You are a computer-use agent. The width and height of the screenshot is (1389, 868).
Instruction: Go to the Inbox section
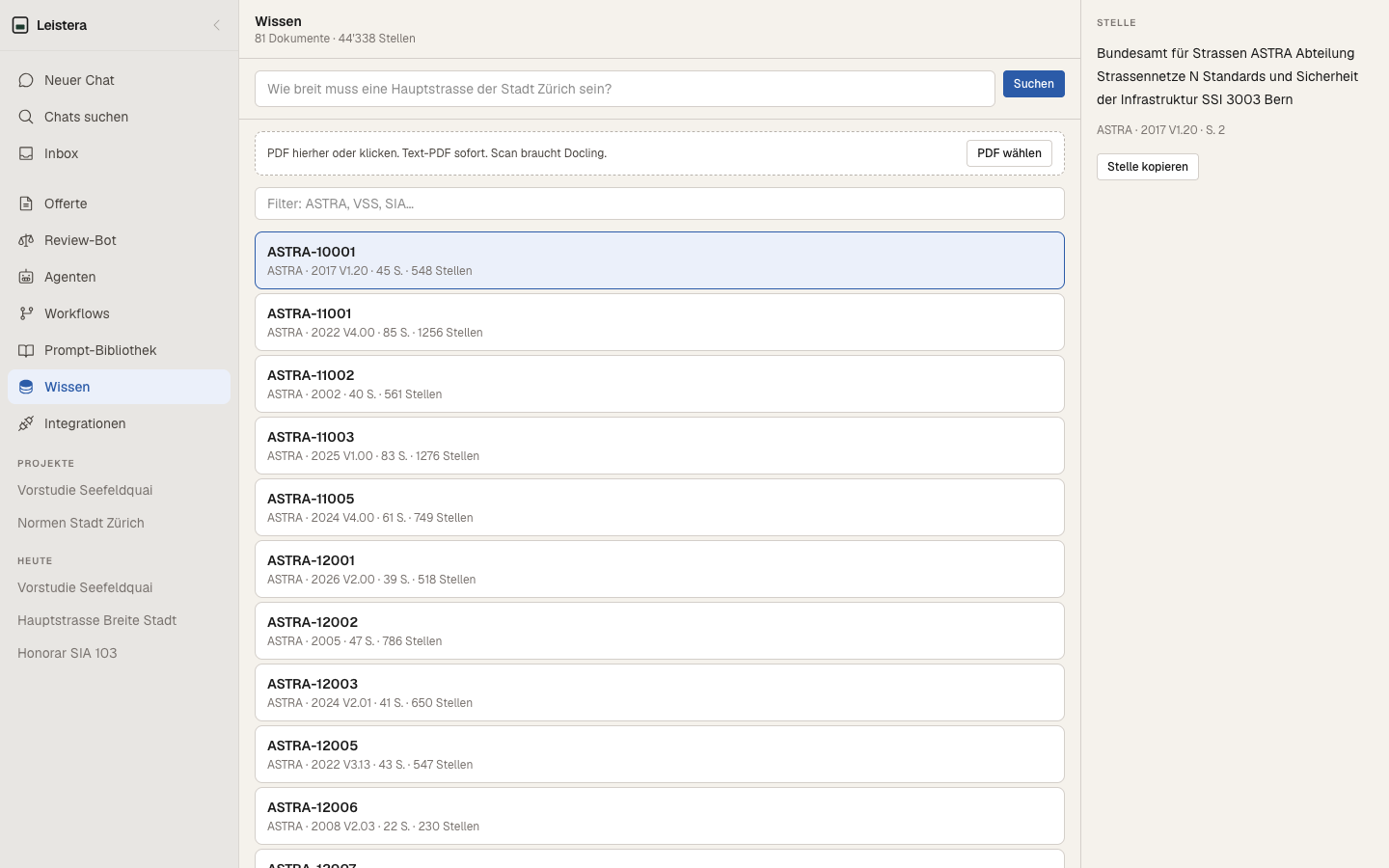pos(119,153)
